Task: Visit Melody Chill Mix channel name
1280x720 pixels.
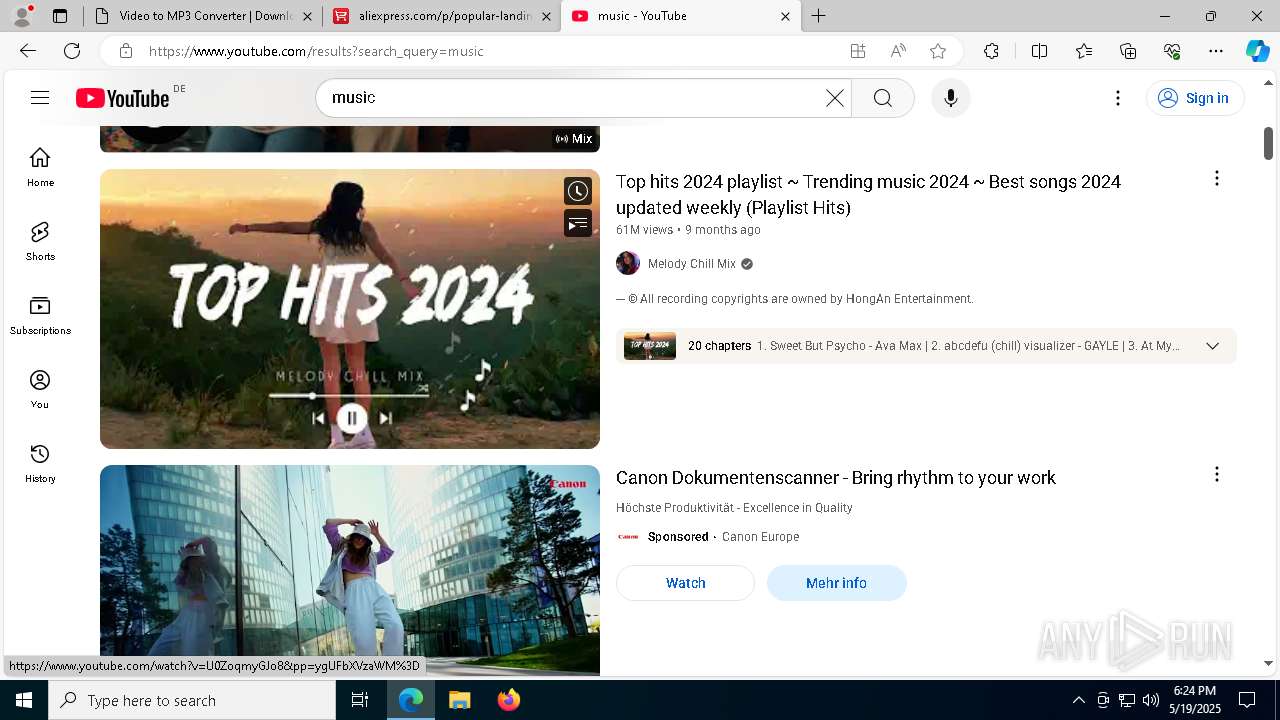Action: [692, 264]
